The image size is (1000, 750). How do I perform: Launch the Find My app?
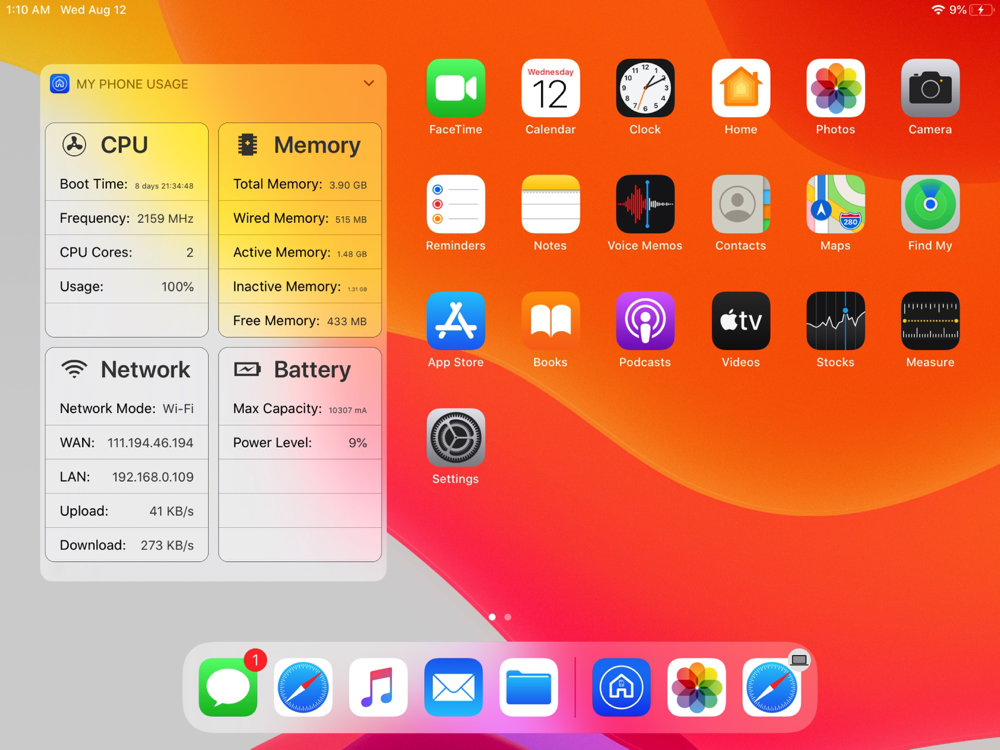tap(930, 204)
